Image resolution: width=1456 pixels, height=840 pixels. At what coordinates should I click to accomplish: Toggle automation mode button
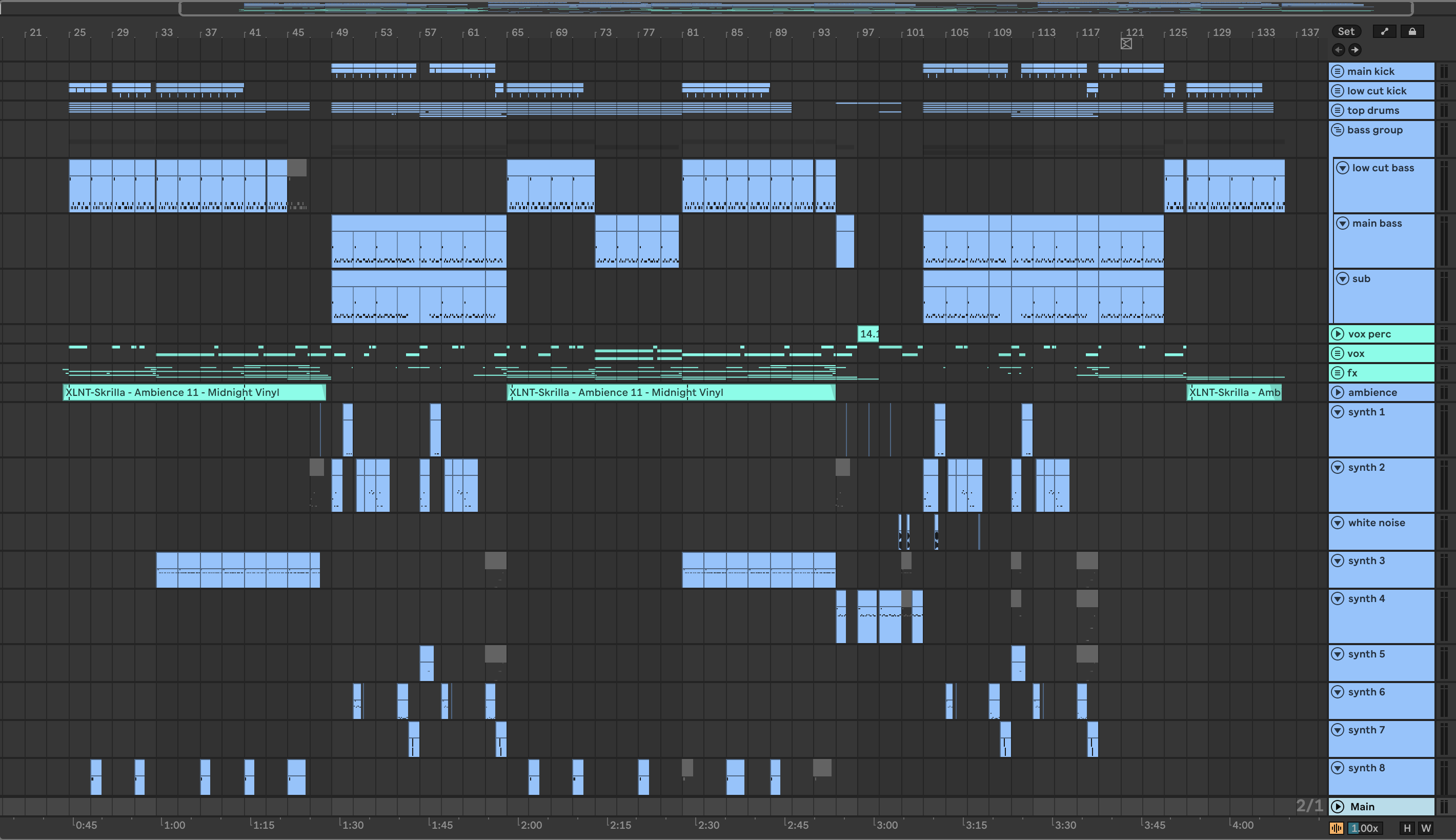[x=1385, y=31]
